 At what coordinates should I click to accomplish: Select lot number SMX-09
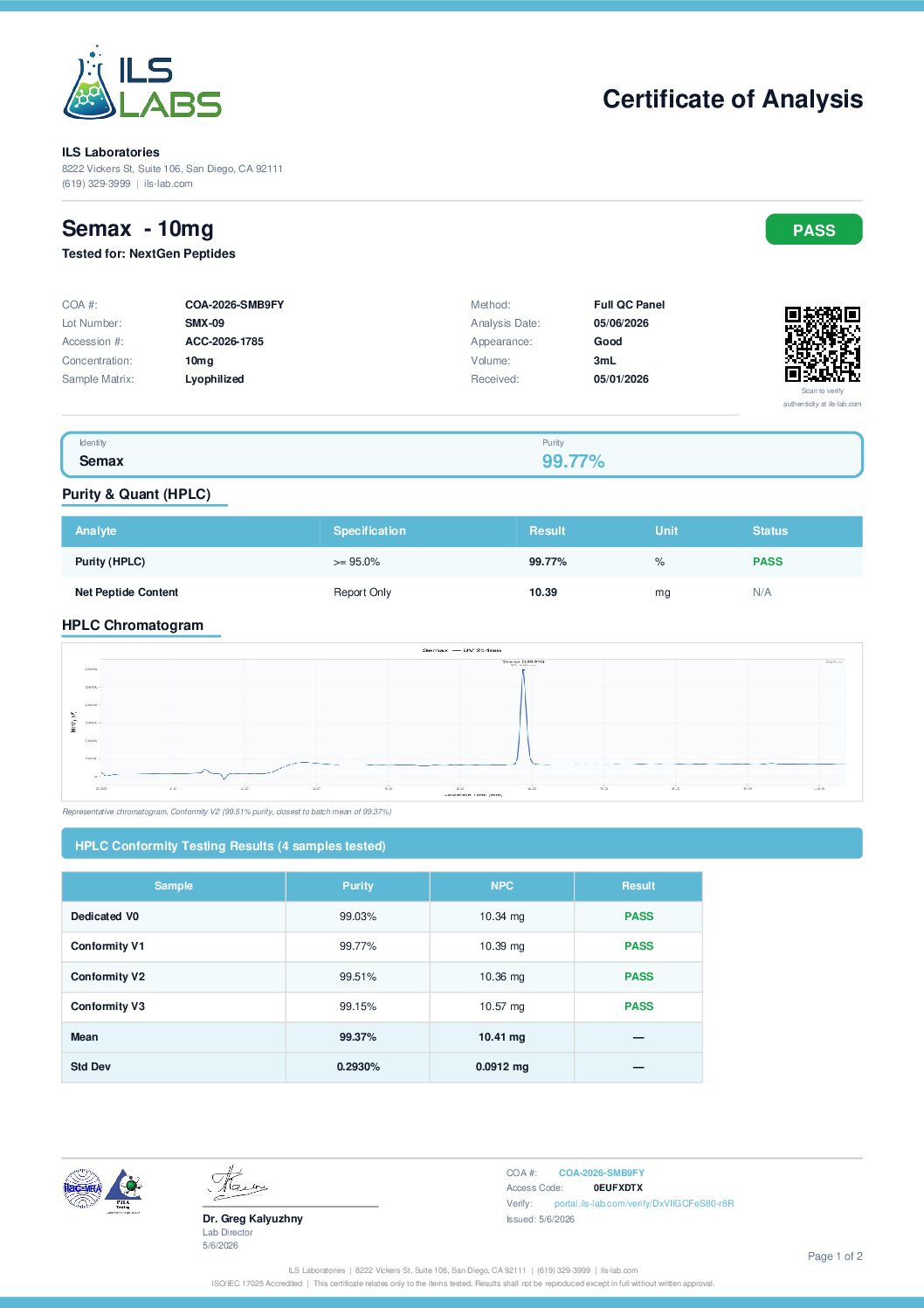coord(204,323)
